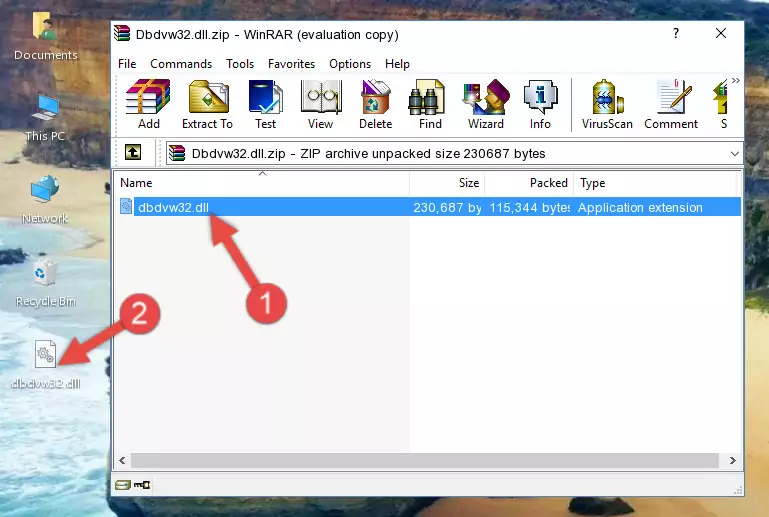The image size is (769, 517).
Task: Go up one folder level icon
Action: pyautogui.click(x=133, y=153)
